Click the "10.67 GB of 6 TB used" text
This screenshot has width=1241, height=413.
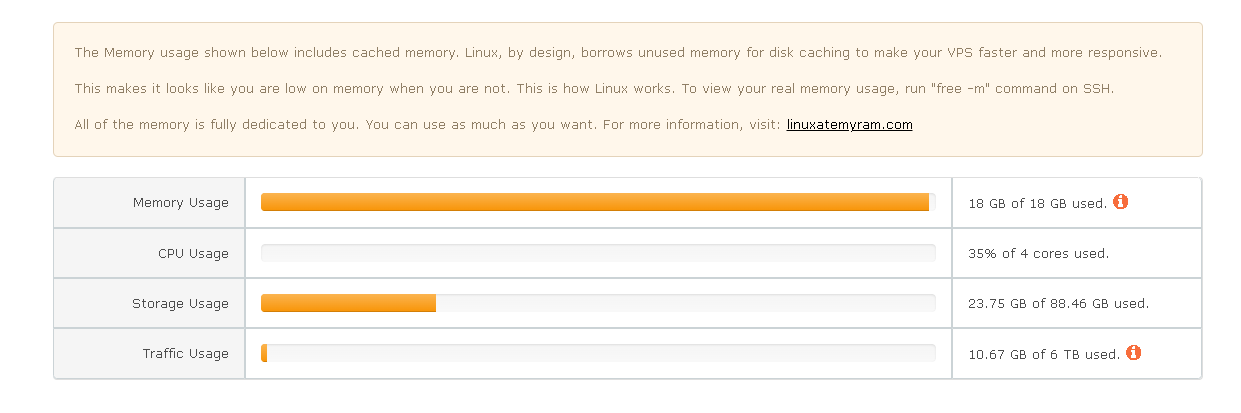click(x=1044, y=354)
